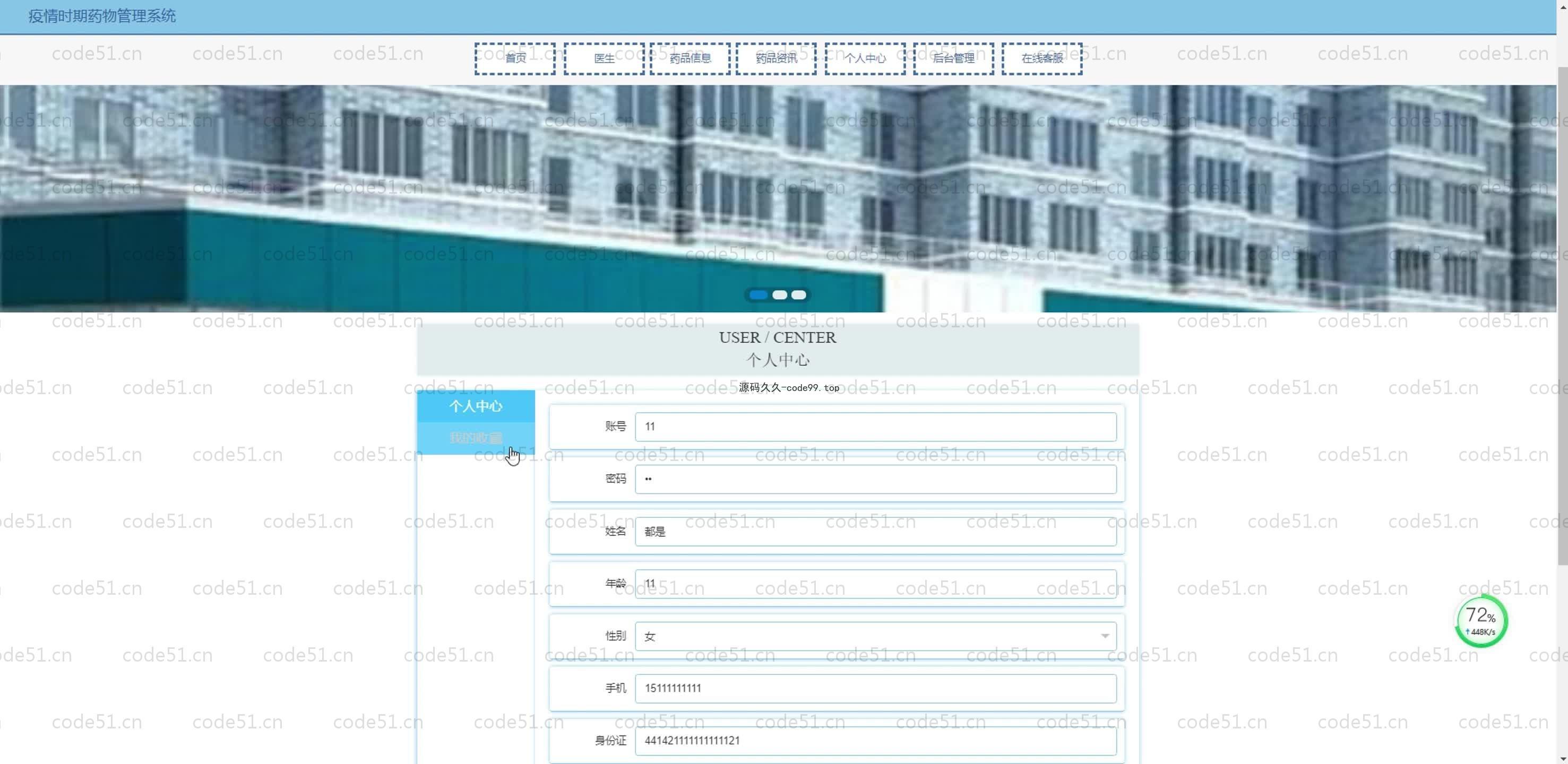Click the 年龄 input field

(876, 584)
